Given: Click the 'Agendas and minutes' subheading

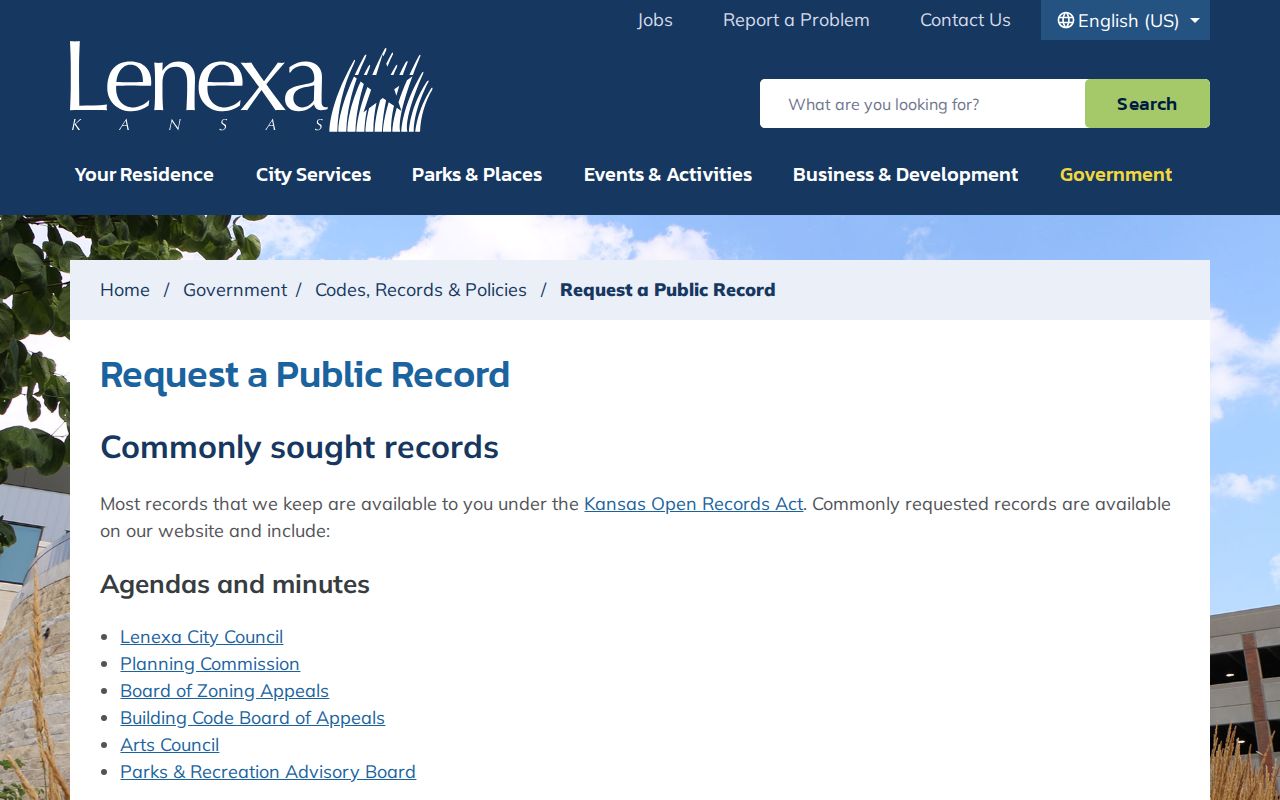Looking at the screenshot, I should (235, 584).
